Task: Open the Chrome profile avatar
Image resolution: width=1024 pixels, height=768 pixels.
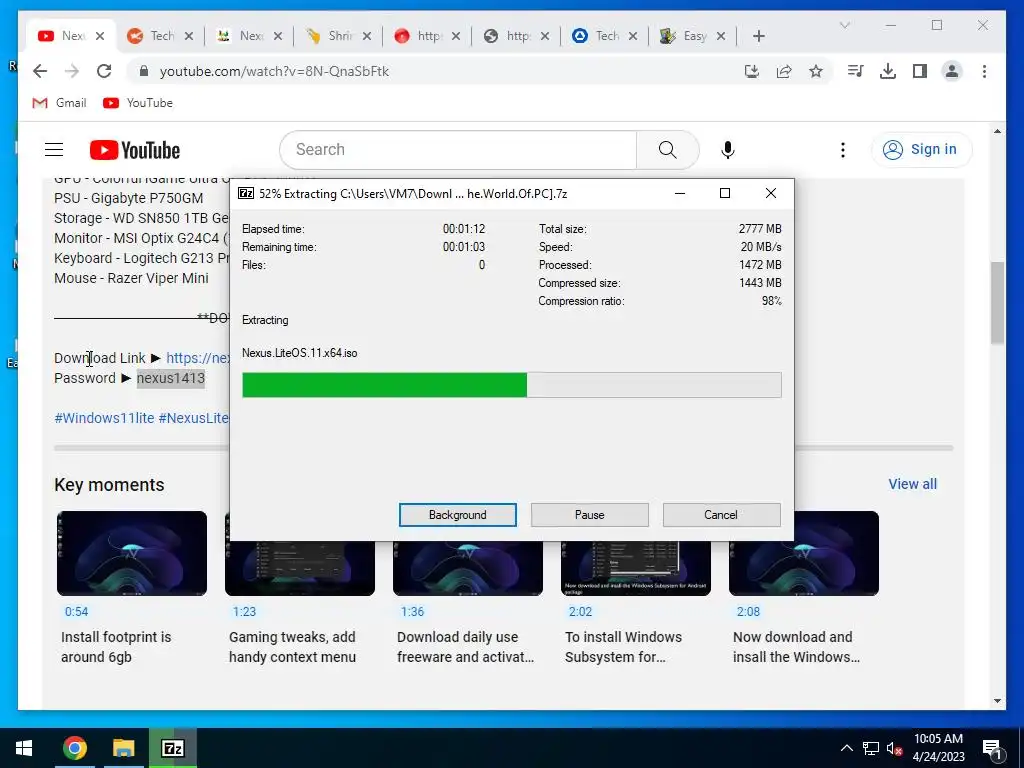Action: (952, 71)
